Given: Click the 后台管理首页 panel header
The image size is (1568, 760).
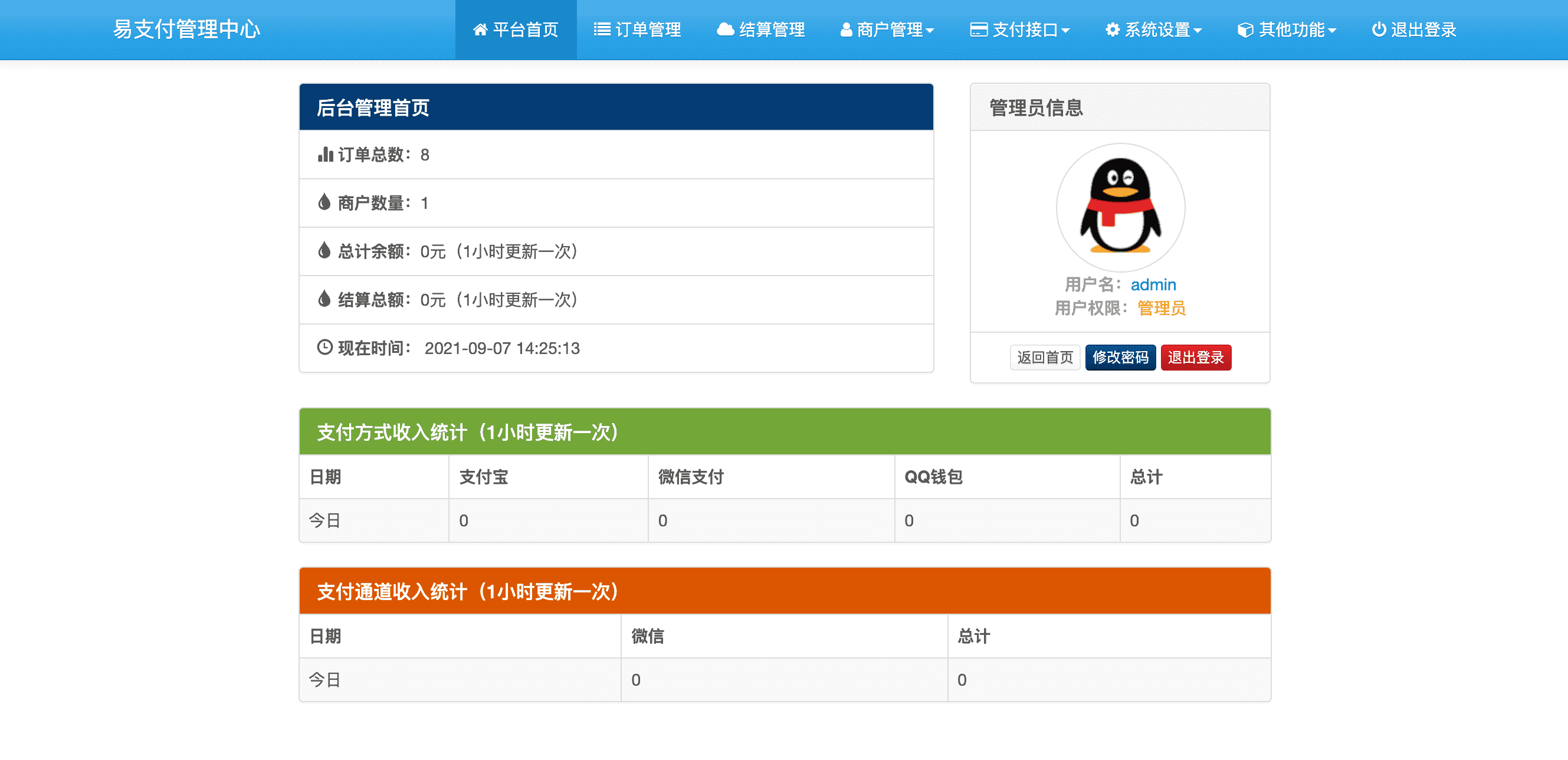Looking at the screenshot, I should pos(616,107).
